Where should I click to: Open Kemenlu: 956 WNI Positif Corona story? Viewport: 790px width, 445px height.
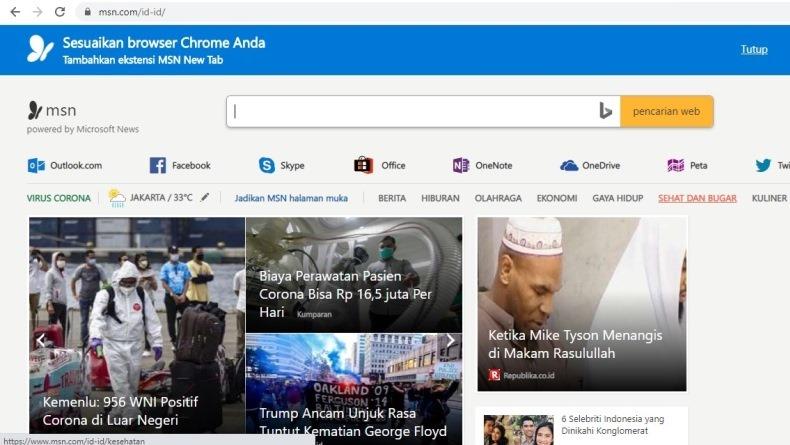(x=120, y=411)
